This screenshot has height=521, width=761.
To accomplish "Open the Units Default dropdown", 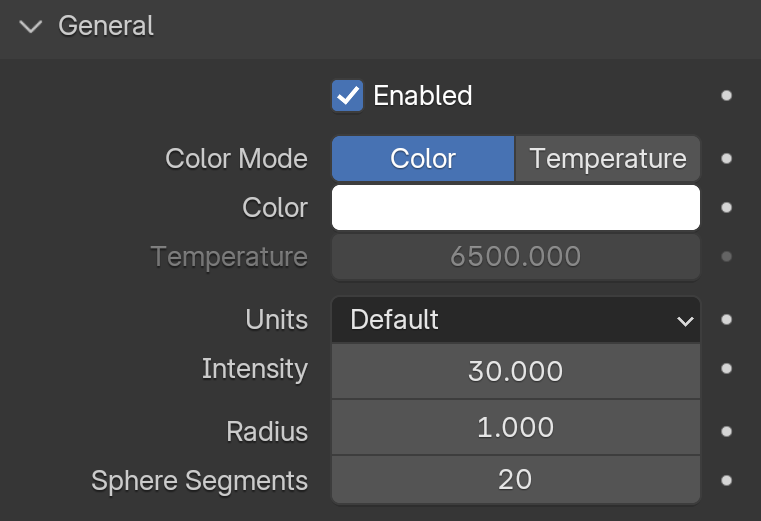I will pyautogui.click(x=516, y=319).
